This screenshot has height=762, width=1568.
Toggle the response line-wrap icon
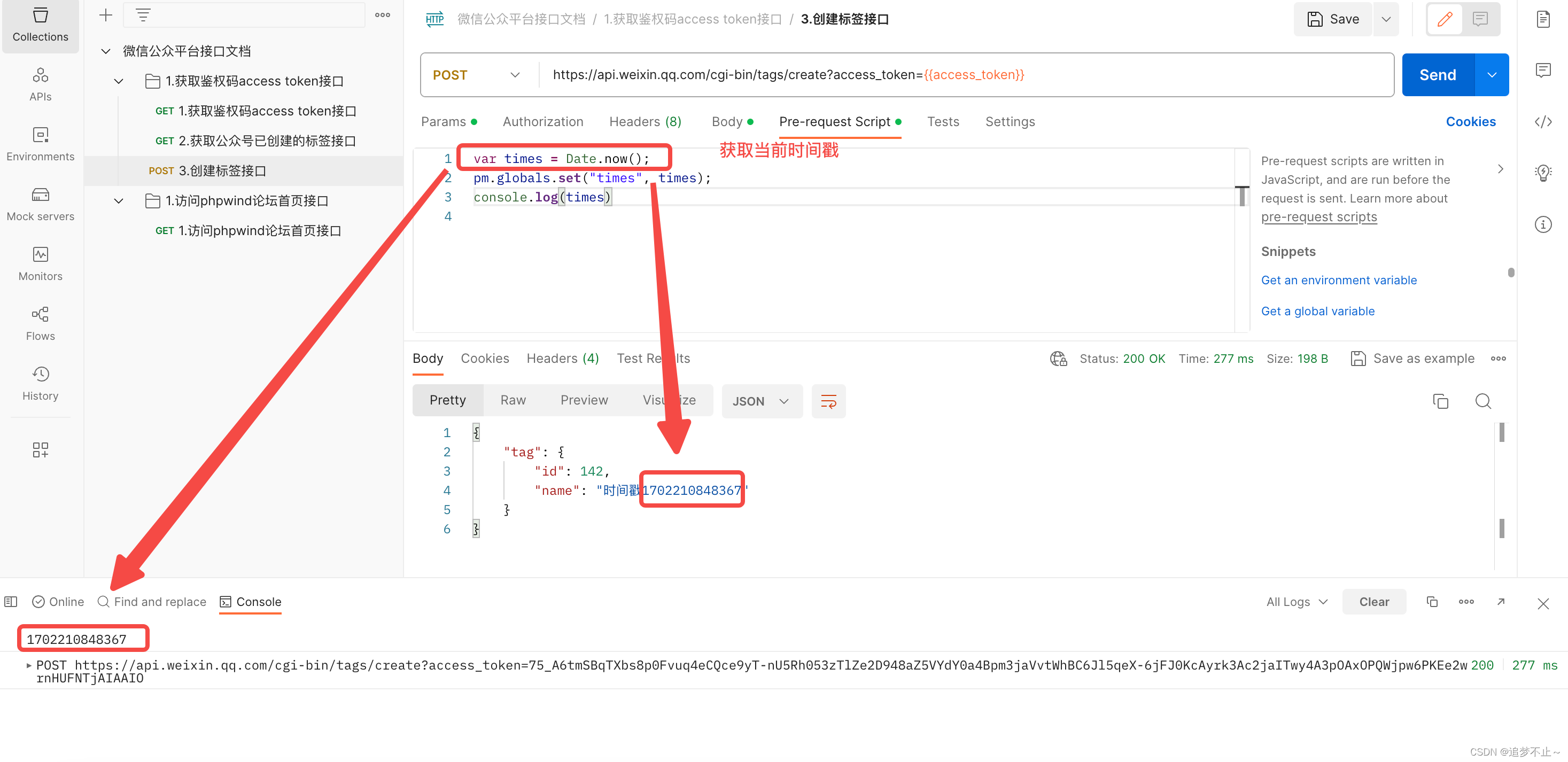(828, 401)
